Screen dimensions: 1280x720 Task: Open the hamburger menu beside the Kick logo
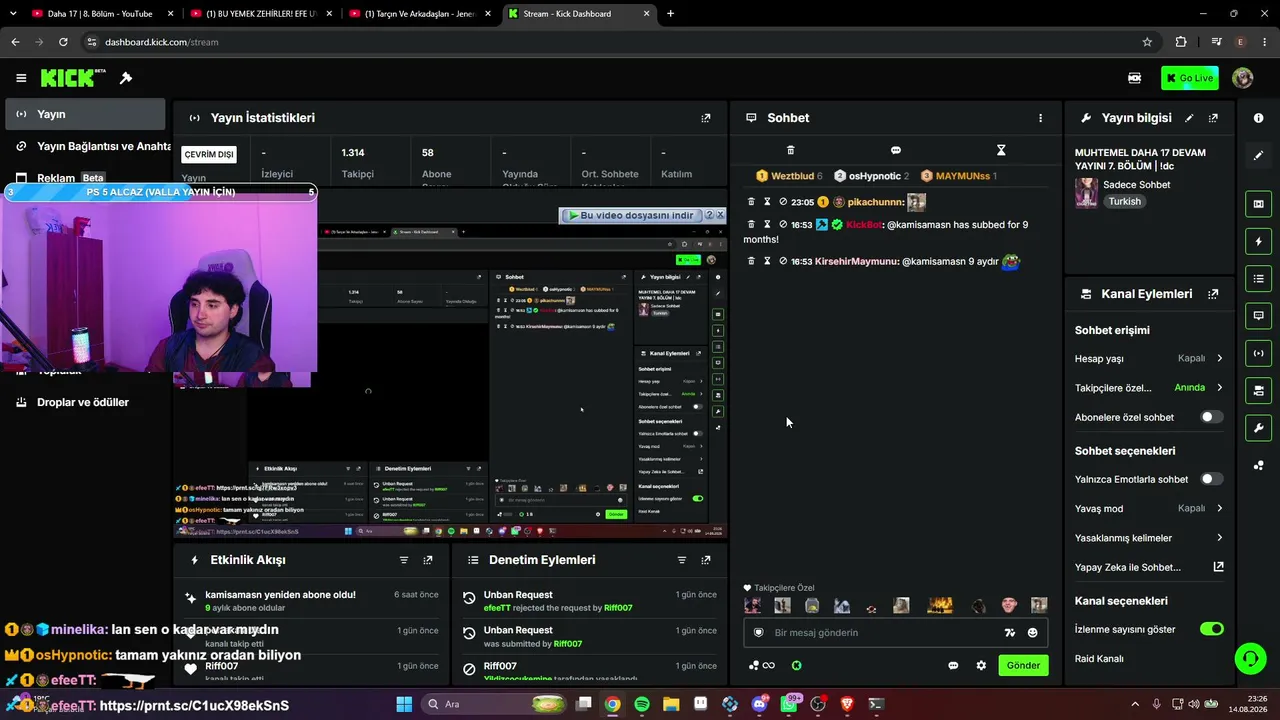pos(21,78)
